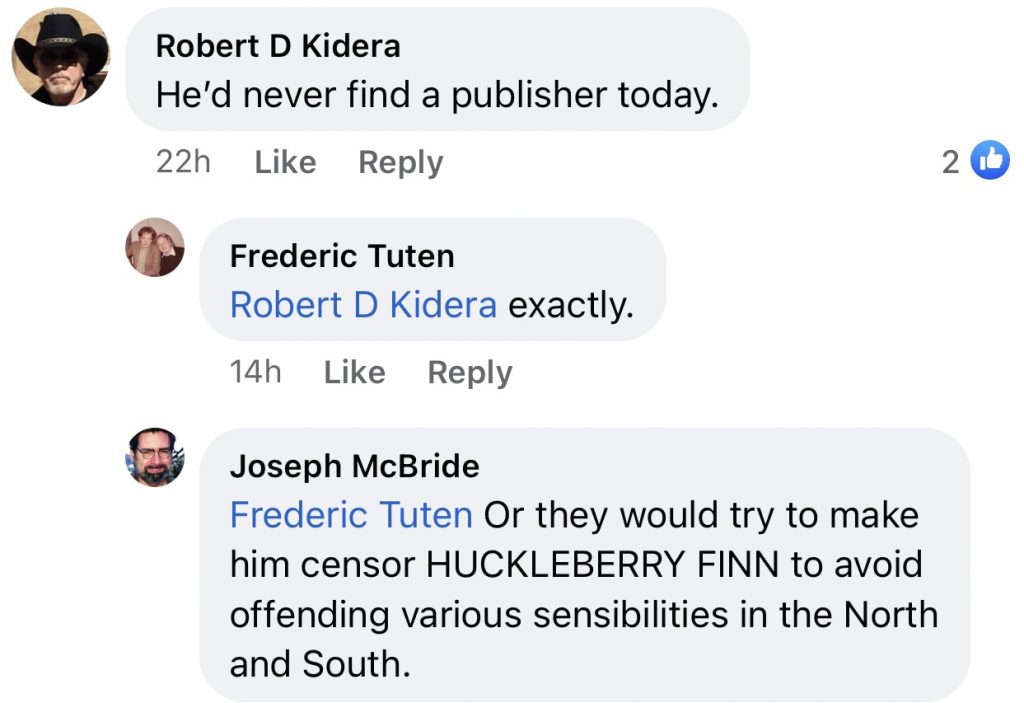1024x703 pixels.
Task: Click the blue thumbs-up reaction icon
Action: tap(990, 161)
